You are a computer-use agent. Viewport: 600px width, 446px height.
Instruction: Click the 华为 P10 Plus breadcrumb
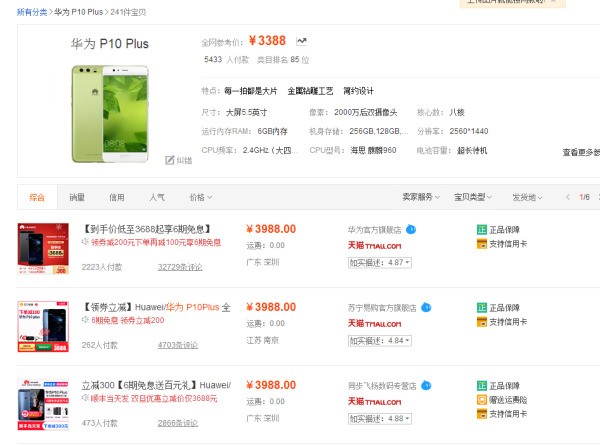[78, 12]
